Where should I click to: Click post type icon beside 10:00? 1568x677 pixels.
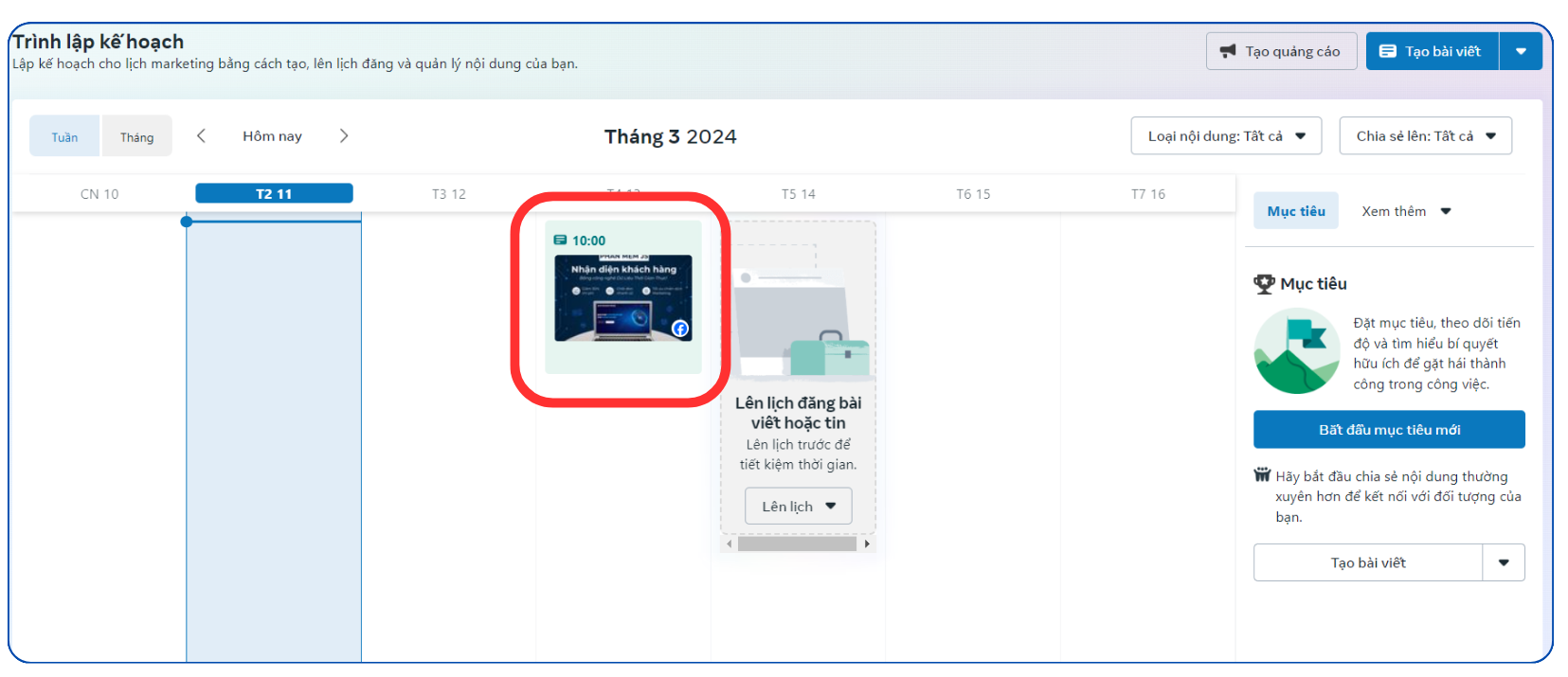560,241
